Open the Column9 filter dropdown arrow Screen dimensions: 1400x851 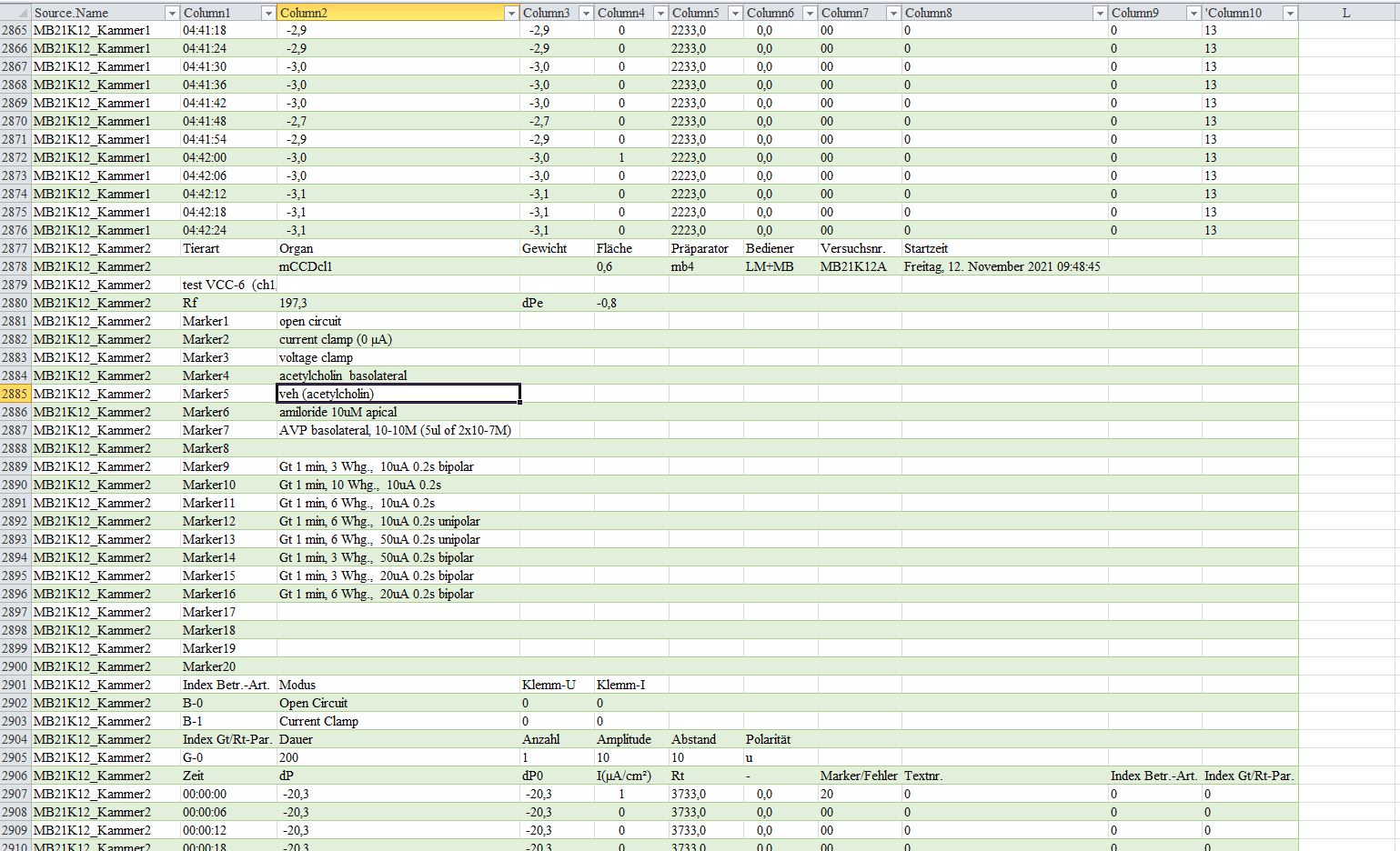pyautogui.click(x=1193, y=13)
